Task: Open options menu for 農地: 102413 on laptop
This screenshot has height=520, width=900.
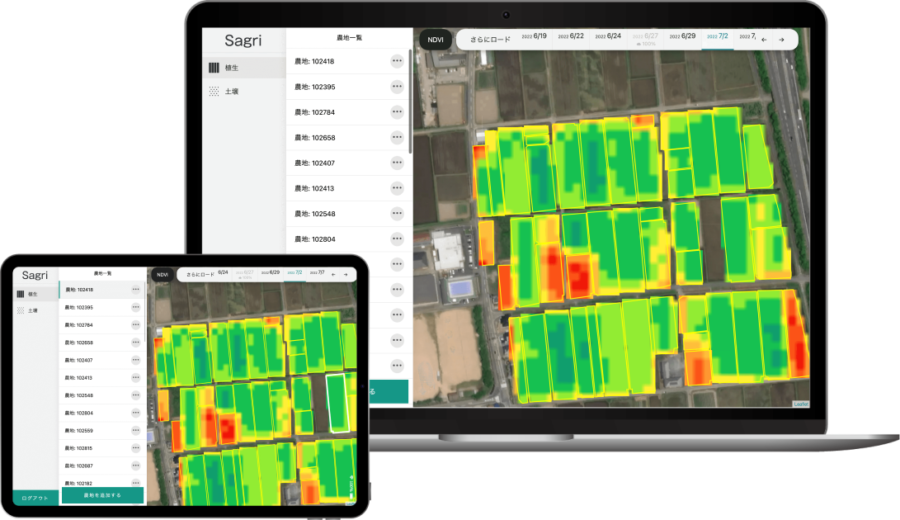Action: pyautogui.click(x=397, y=188)
